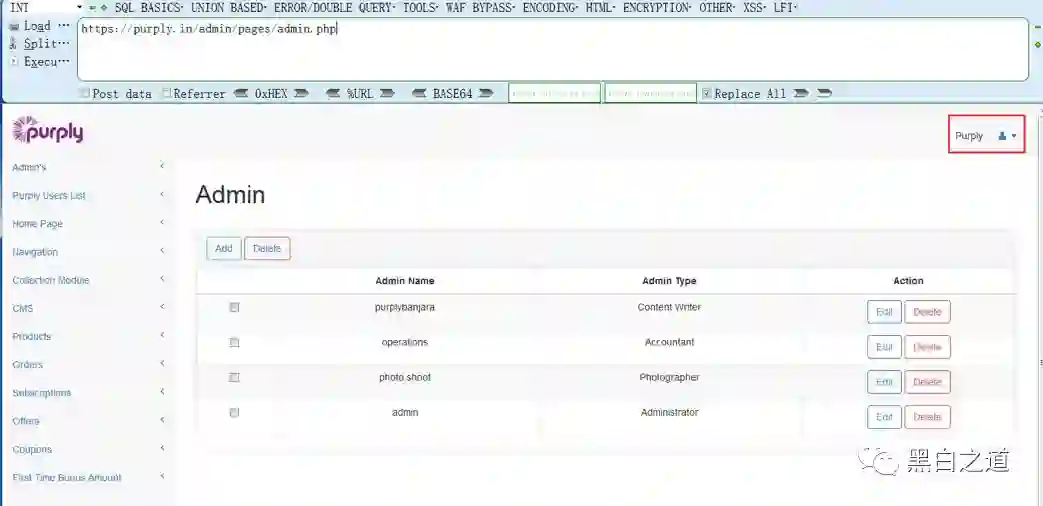
Task: Click the Purply logo
Action: pyautogui.click(x=48, y=130)
